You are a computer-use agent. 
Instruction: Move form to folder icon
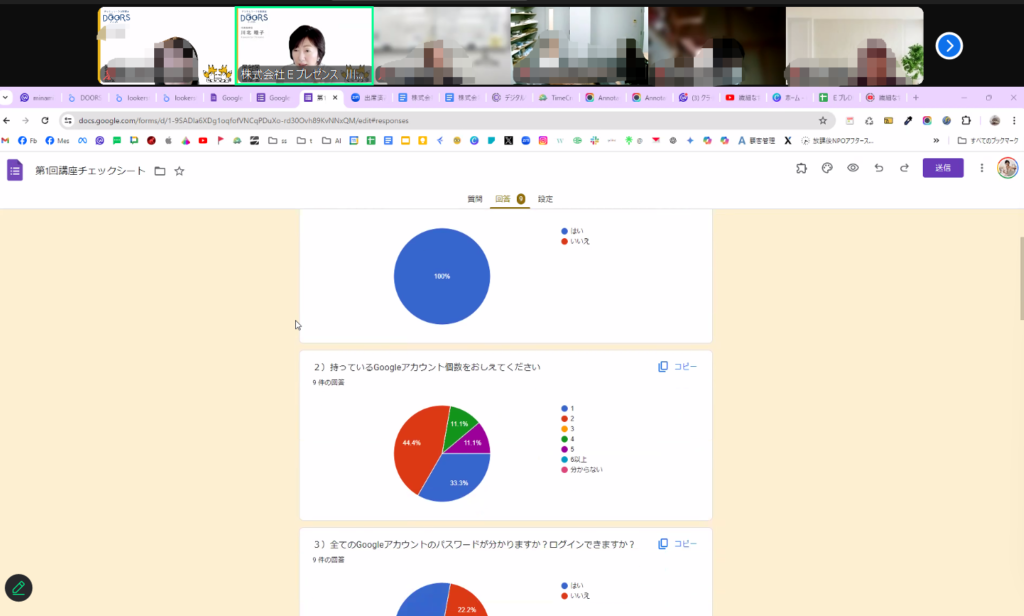point(160,171)
